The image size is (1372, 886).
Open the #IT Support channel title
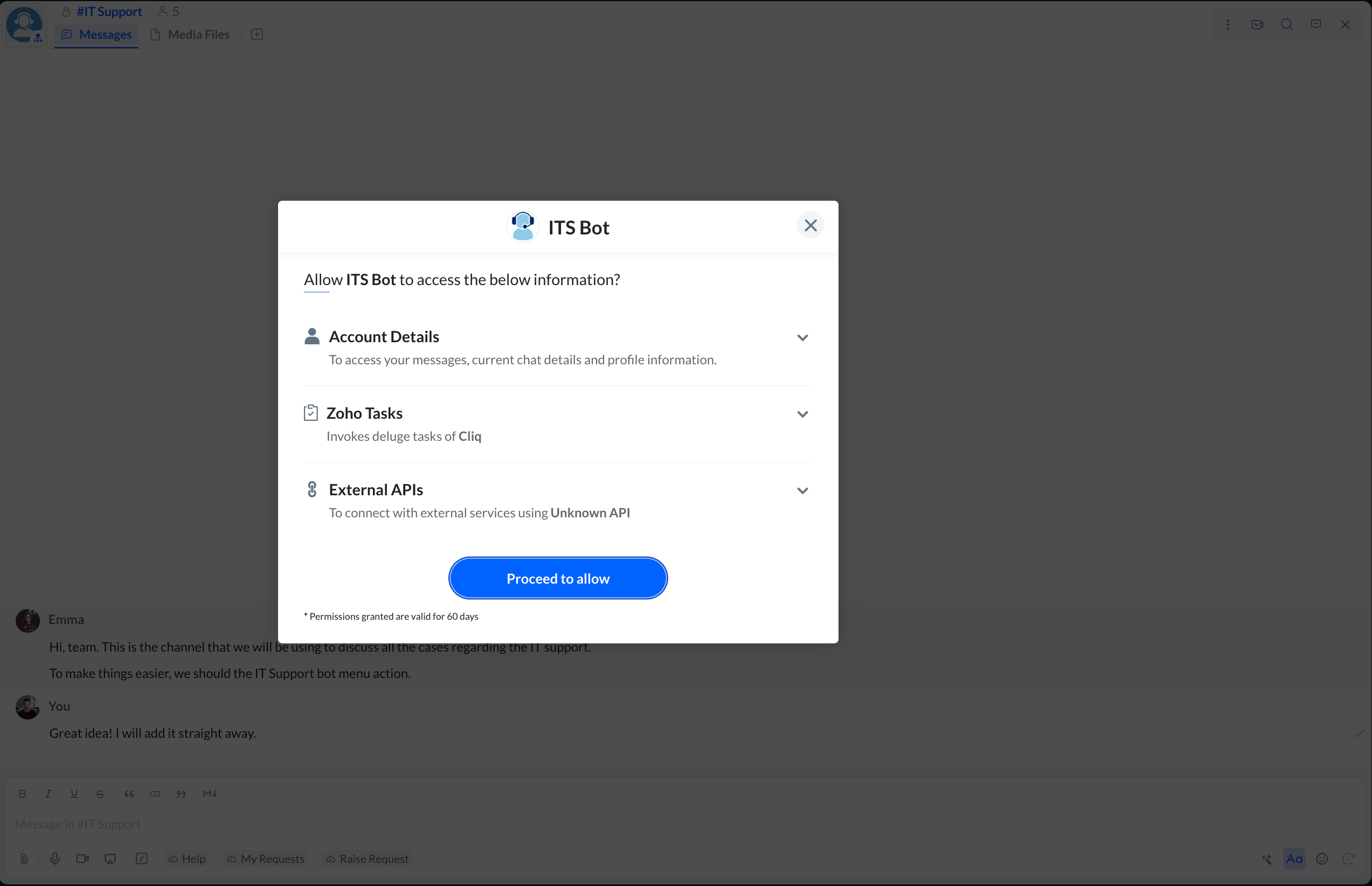(x=109, y=11)
